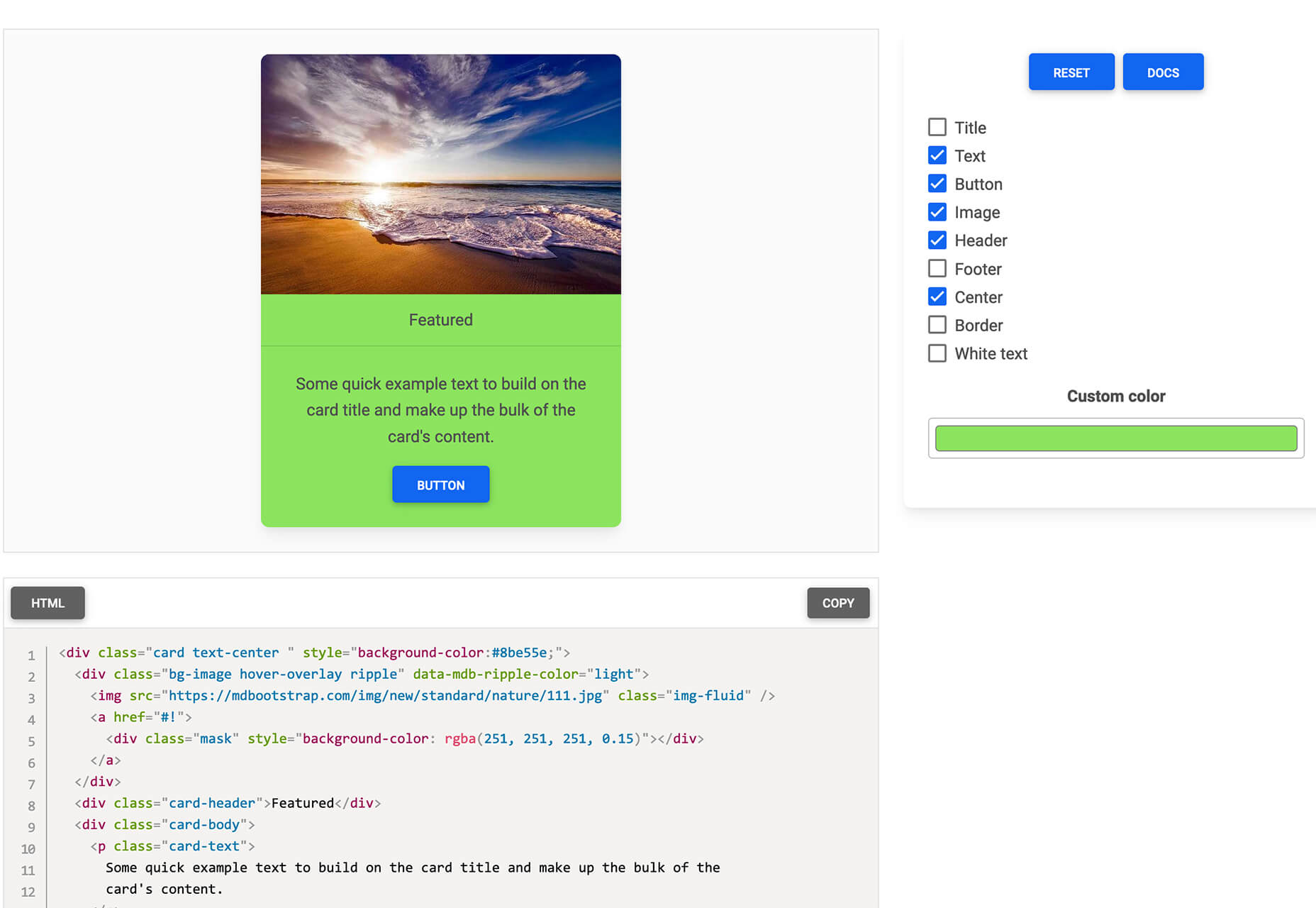
Task: Click the beach sunset card image
Action: coord(440,175)
